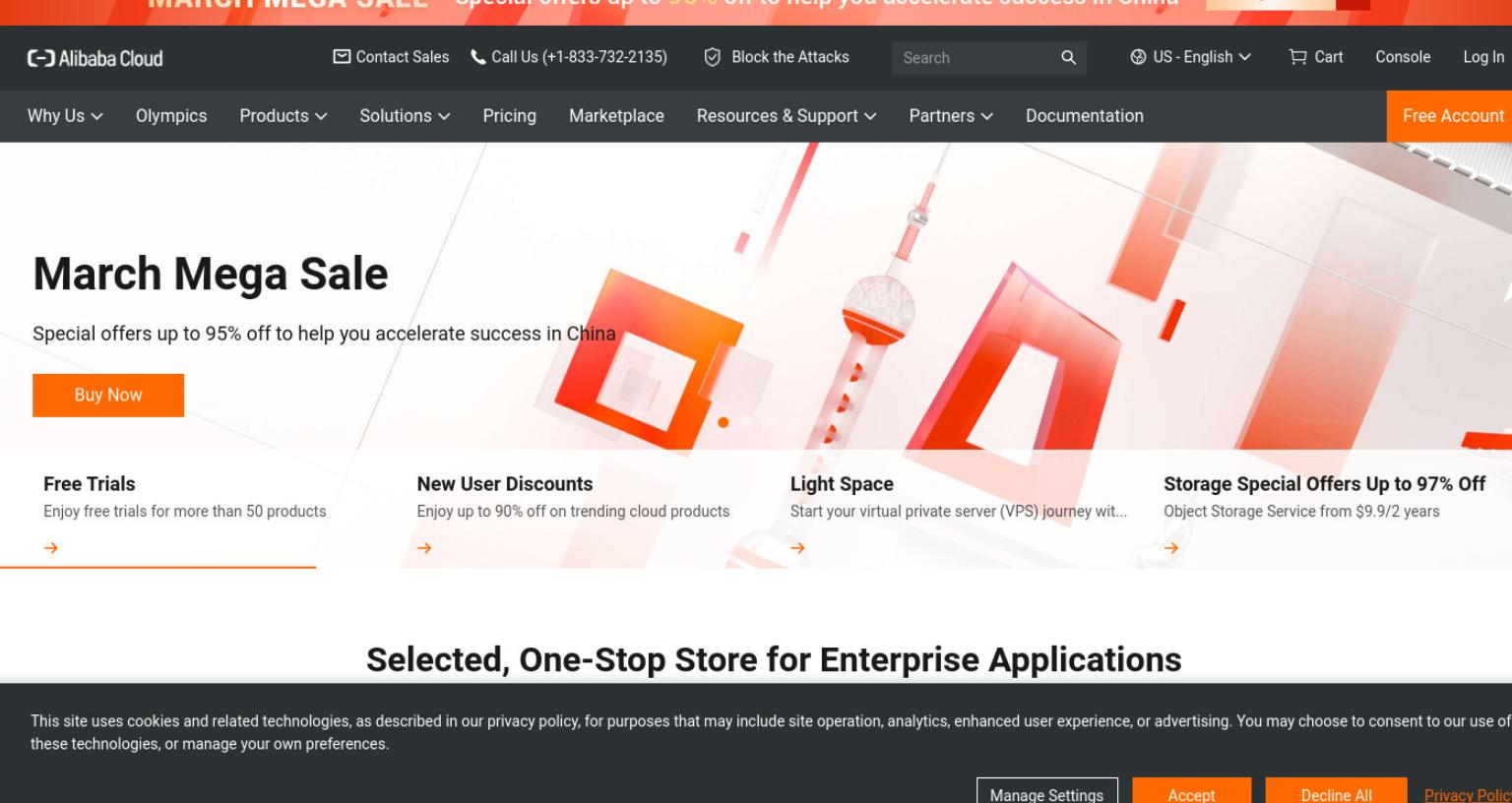Expand the Products menu
Screen dimensions: 1512x803
(x=283, y=116)
